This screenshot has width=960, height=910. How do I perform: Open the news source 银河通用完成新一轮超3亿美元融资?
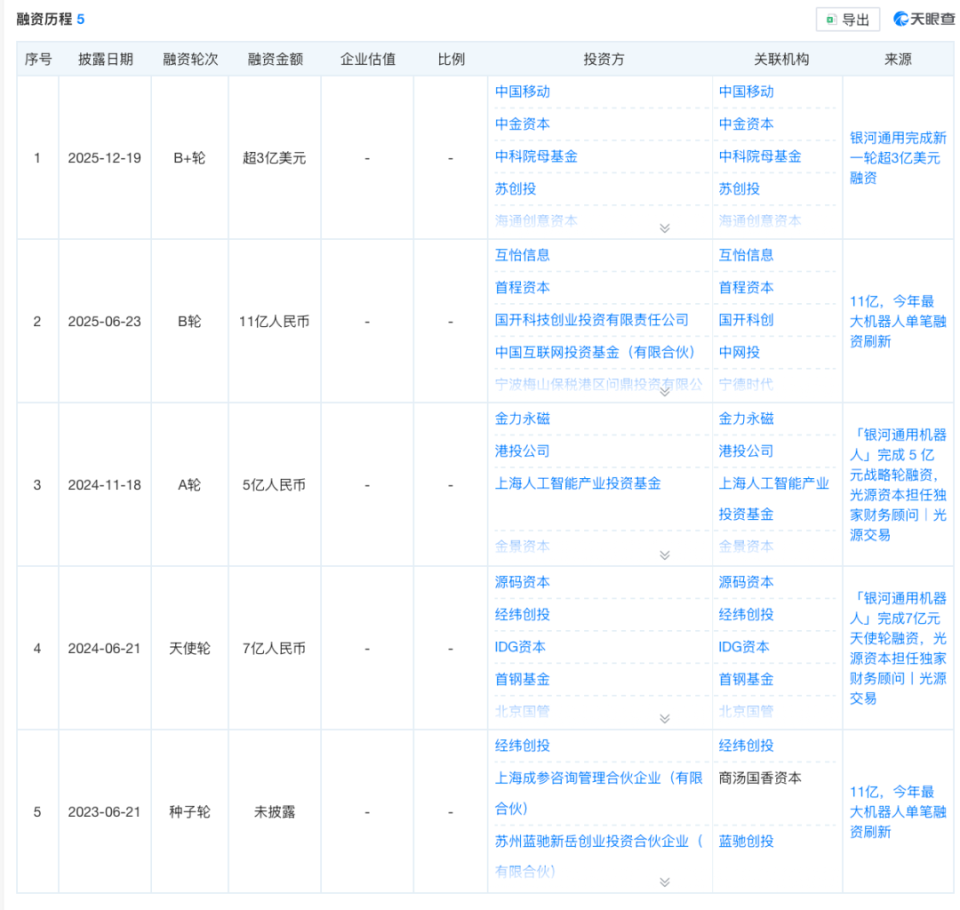[899, 157]
